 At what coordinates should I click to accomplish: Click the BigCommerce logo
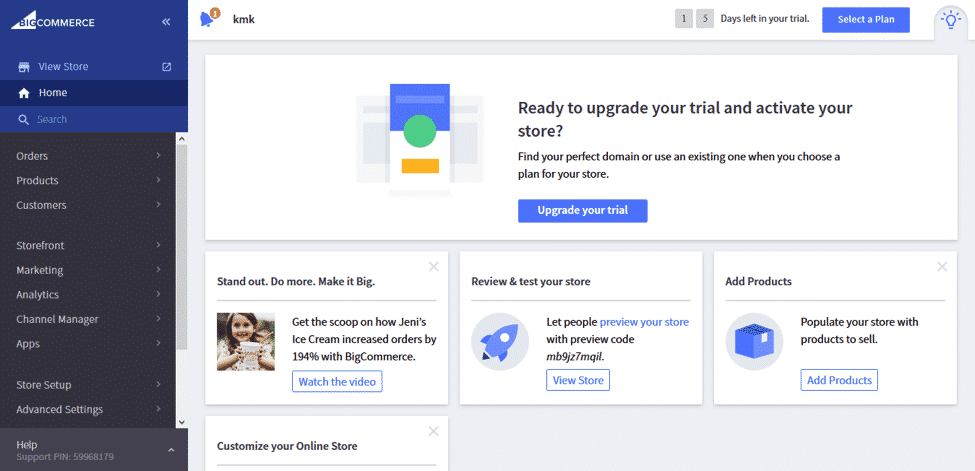point(53,22)
